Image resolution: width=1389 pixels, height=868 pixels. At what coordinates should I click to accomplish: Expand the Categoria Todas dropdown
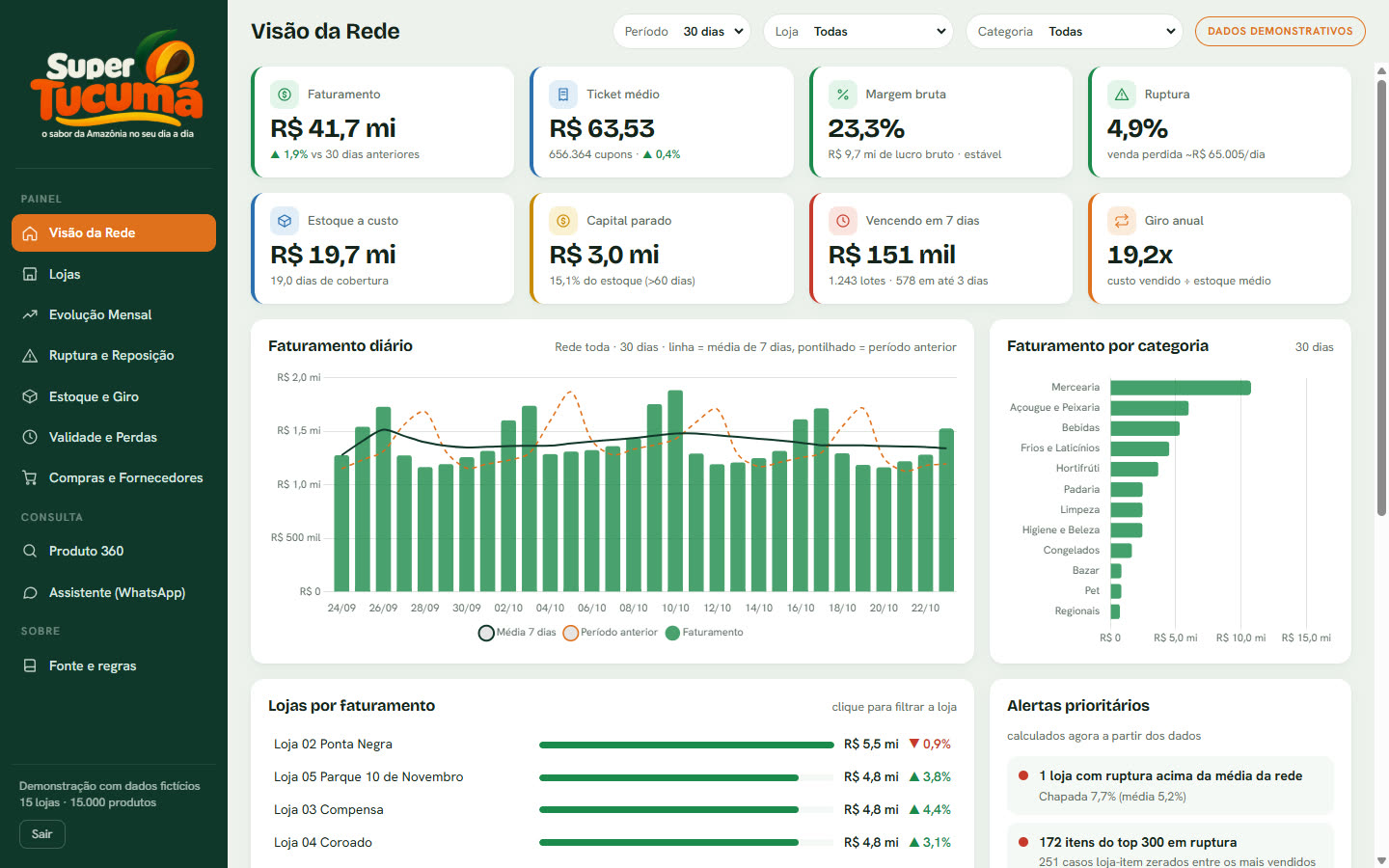[1074, 32]
